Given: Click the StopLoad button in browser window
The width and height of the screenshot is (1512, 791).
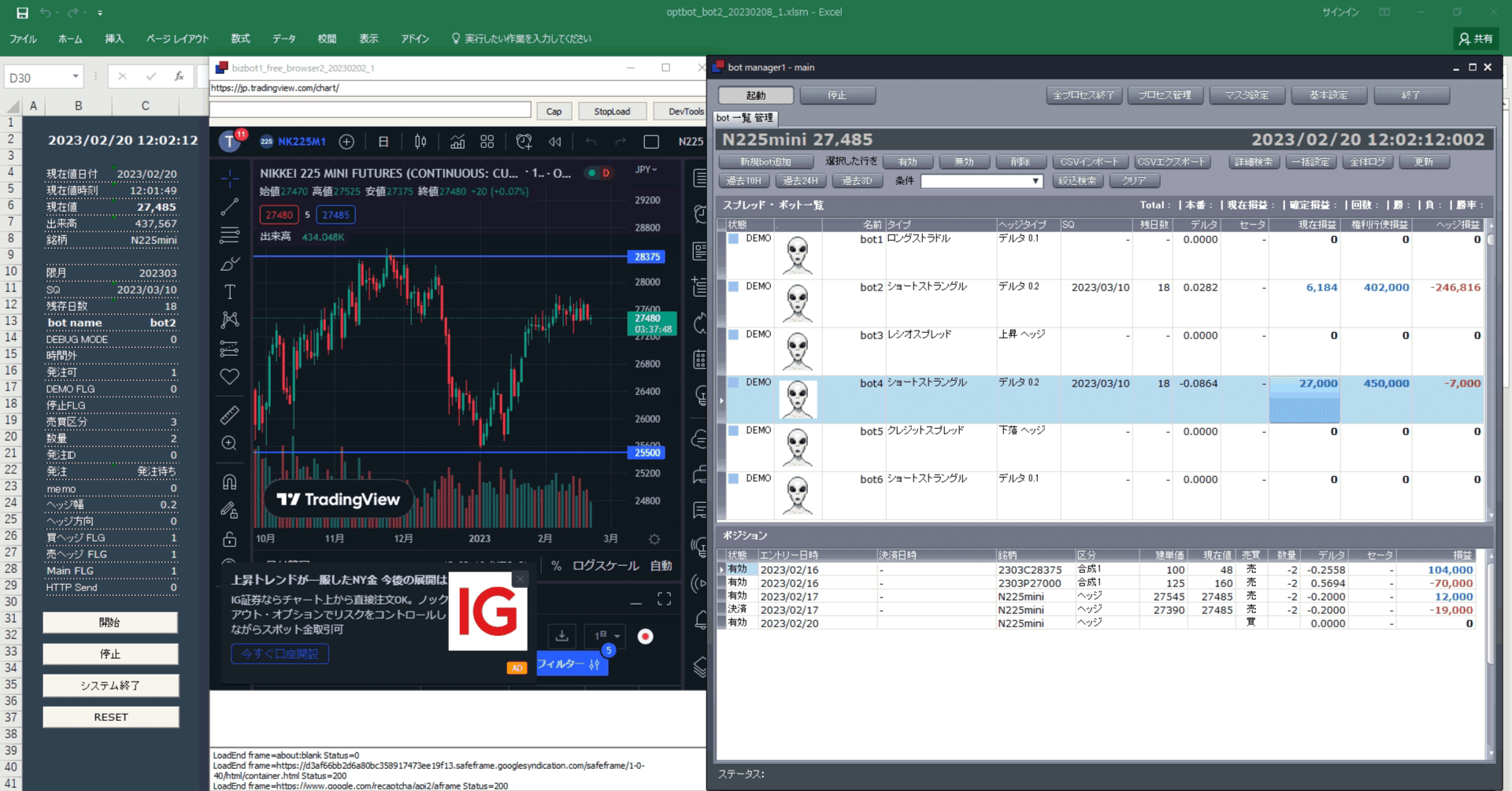Looking at the screenshot, I should coord(612,111).
